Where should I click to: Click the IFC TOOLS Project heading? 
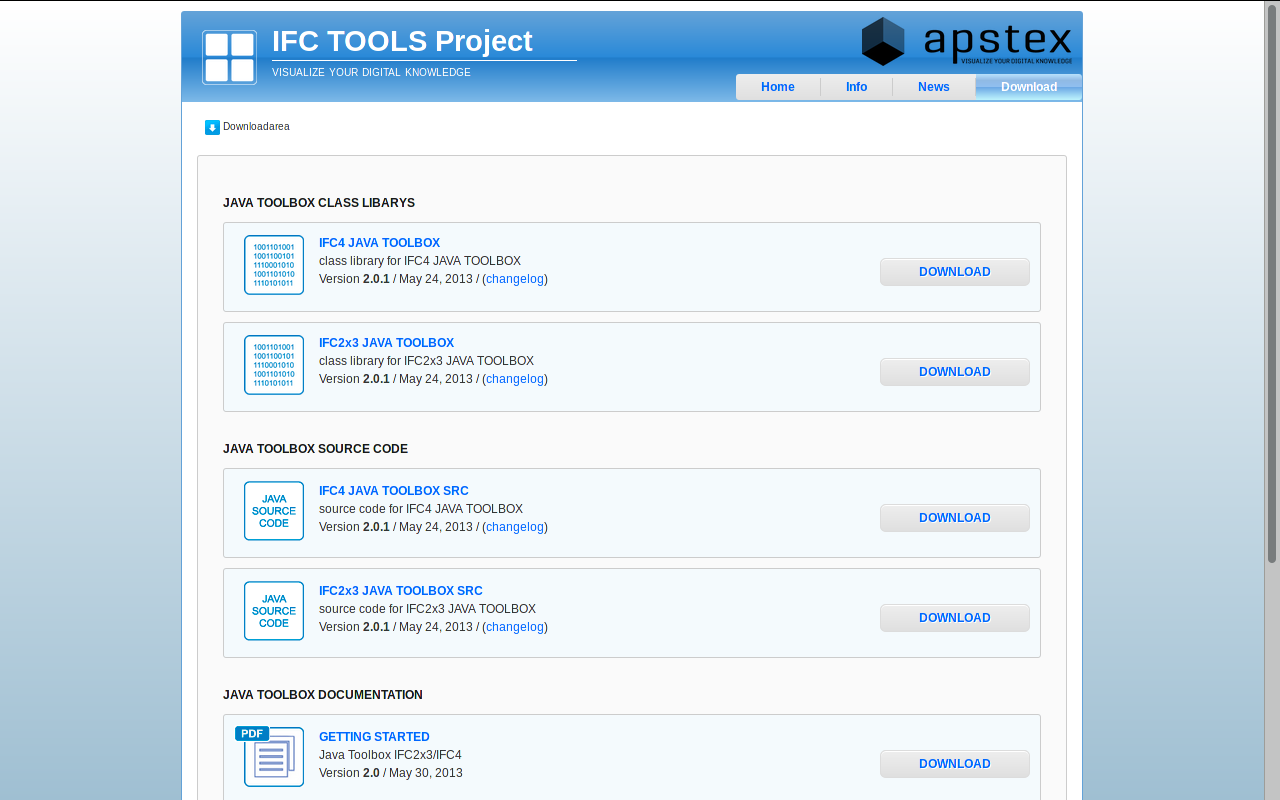[x=402, y=41]
